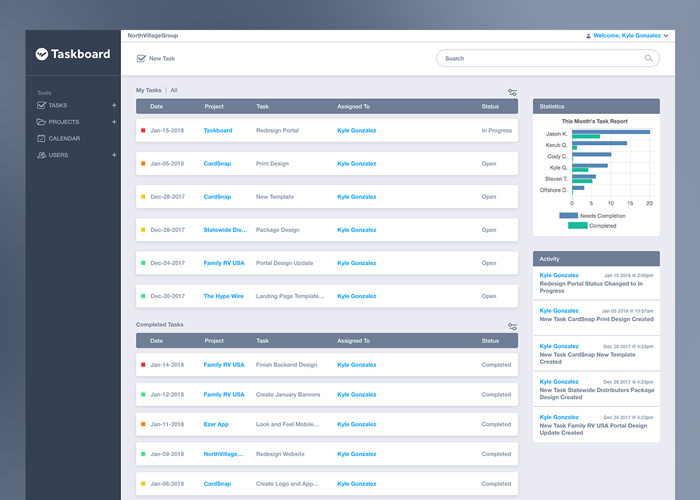Click the Needs Completion legend swatch

tap(568, 216)
